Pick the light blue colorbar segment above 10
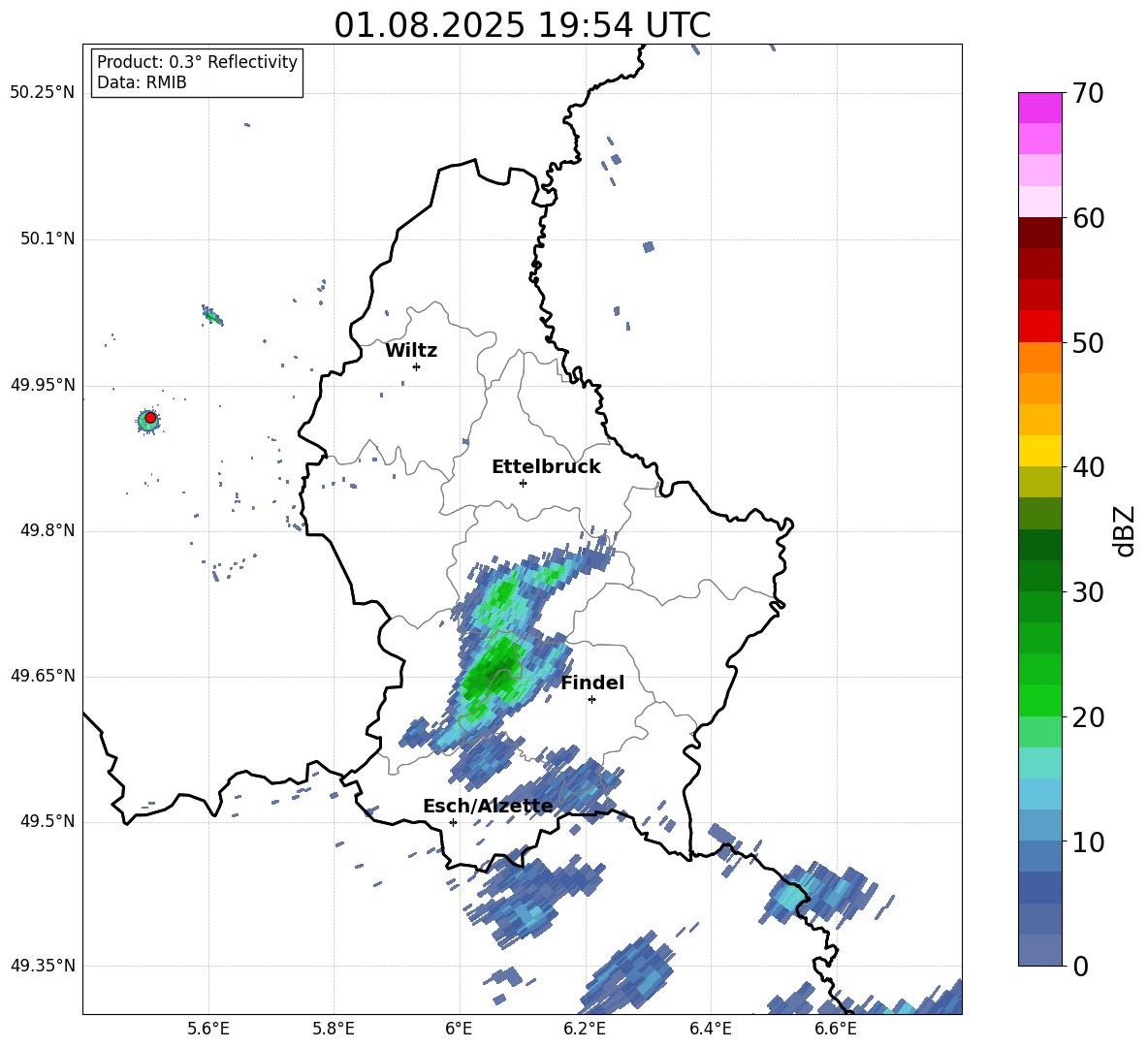The image size is (1148, 1048). pos(1040,825)
